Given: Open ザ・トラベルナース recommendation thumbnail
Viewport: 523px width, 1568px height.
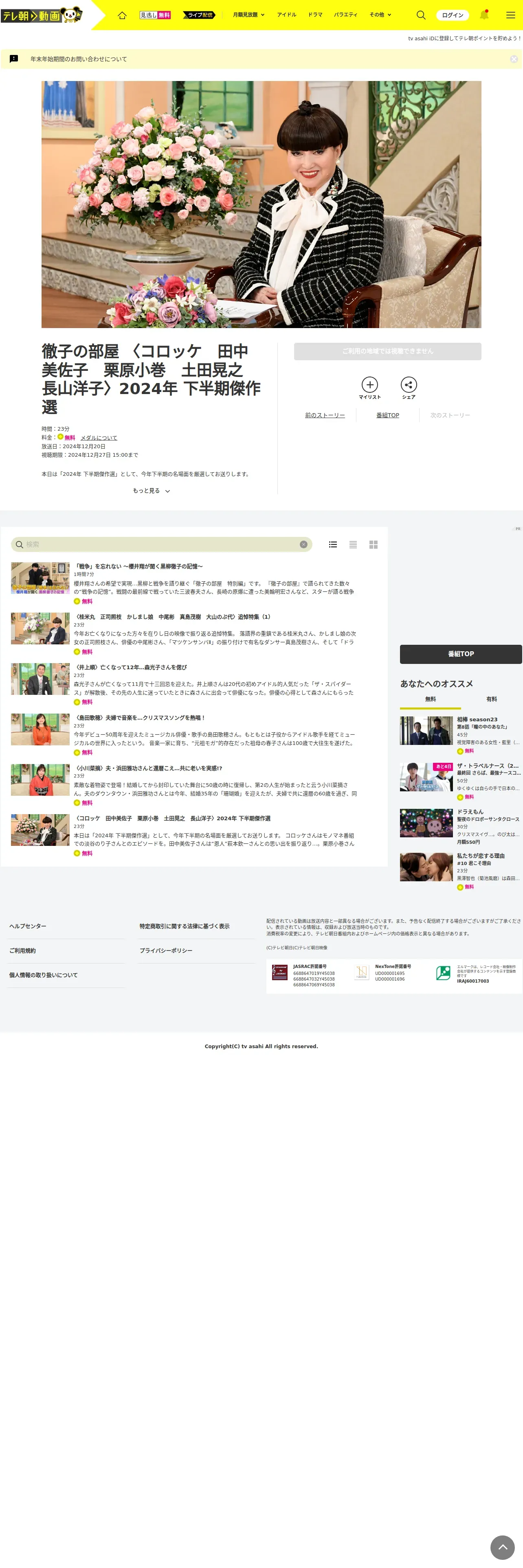Looking at the screenshot, I should coord(426,777).
